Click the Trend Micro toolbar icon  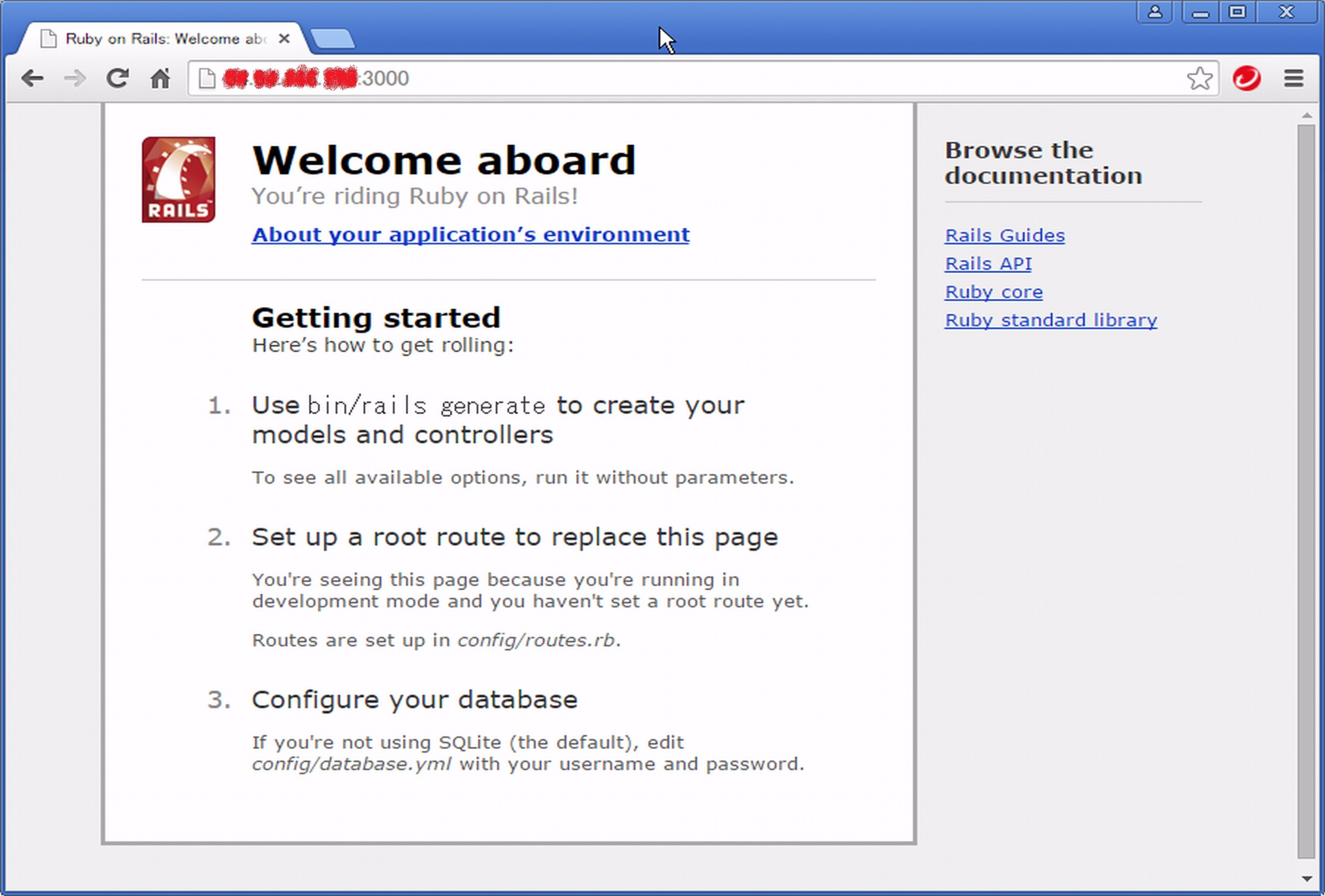[x=1247, y=79]
